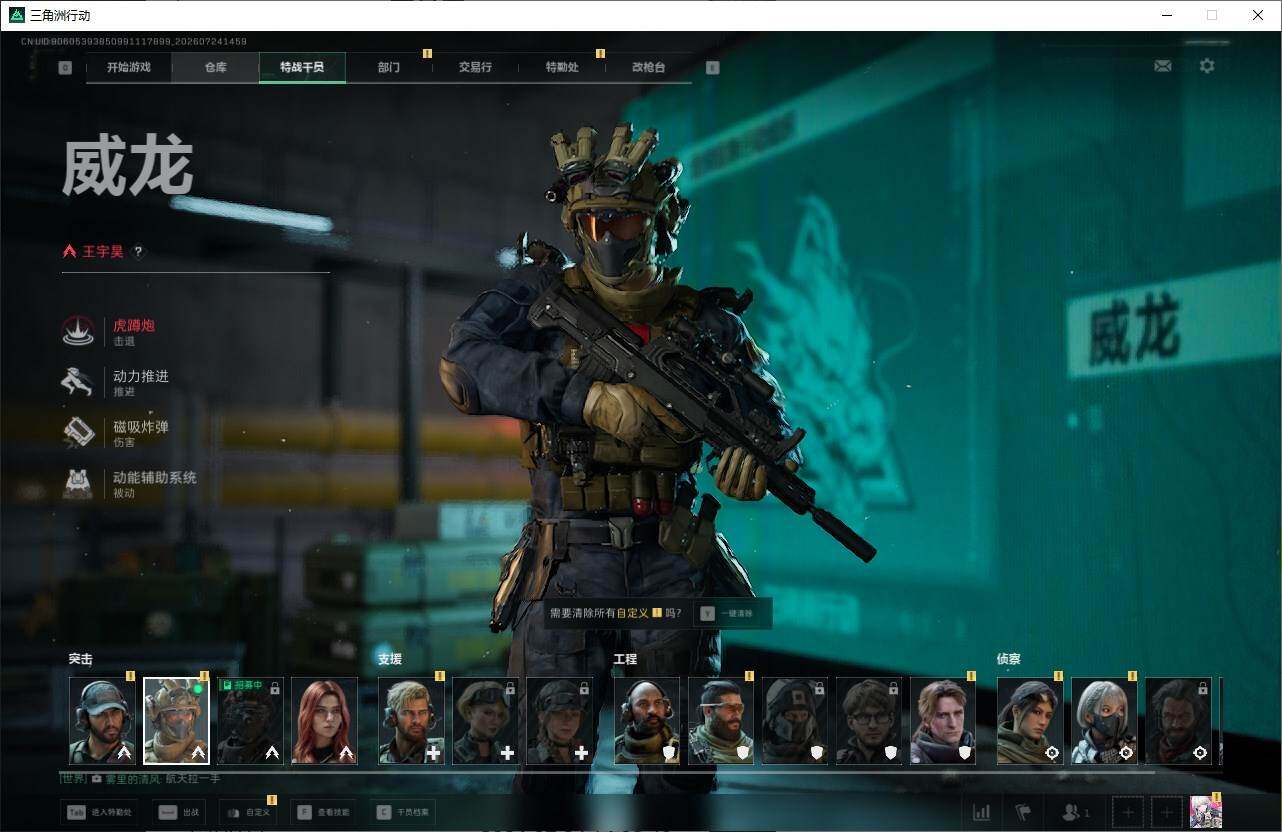Select the 动力推进 skill icon
The width and height of the screenshot is (1282, 832).
pos(78,382)
